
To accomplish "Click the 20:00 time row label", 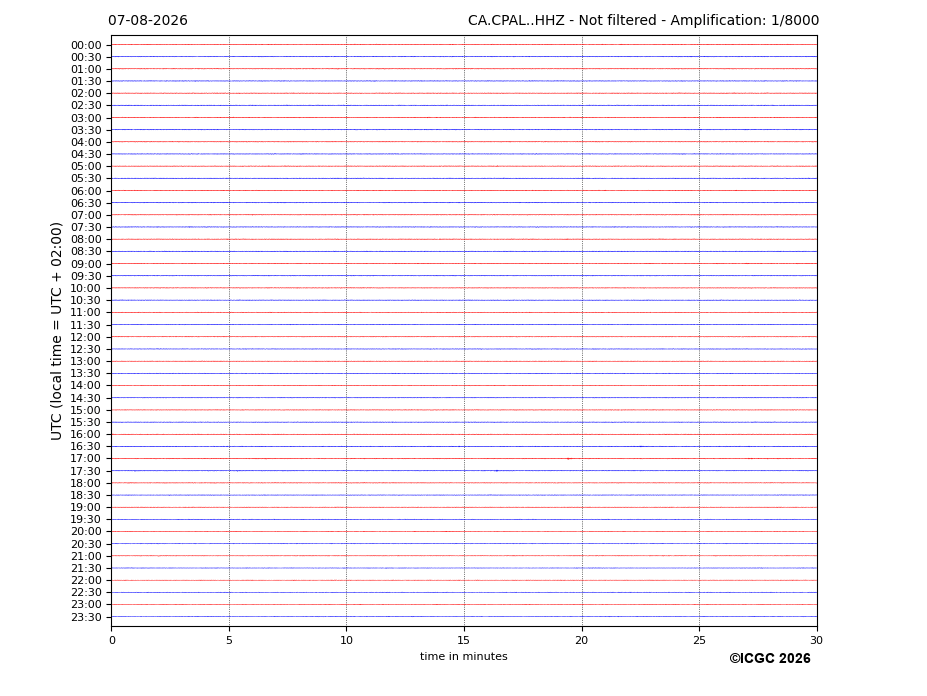I will [x=86, y=532].
